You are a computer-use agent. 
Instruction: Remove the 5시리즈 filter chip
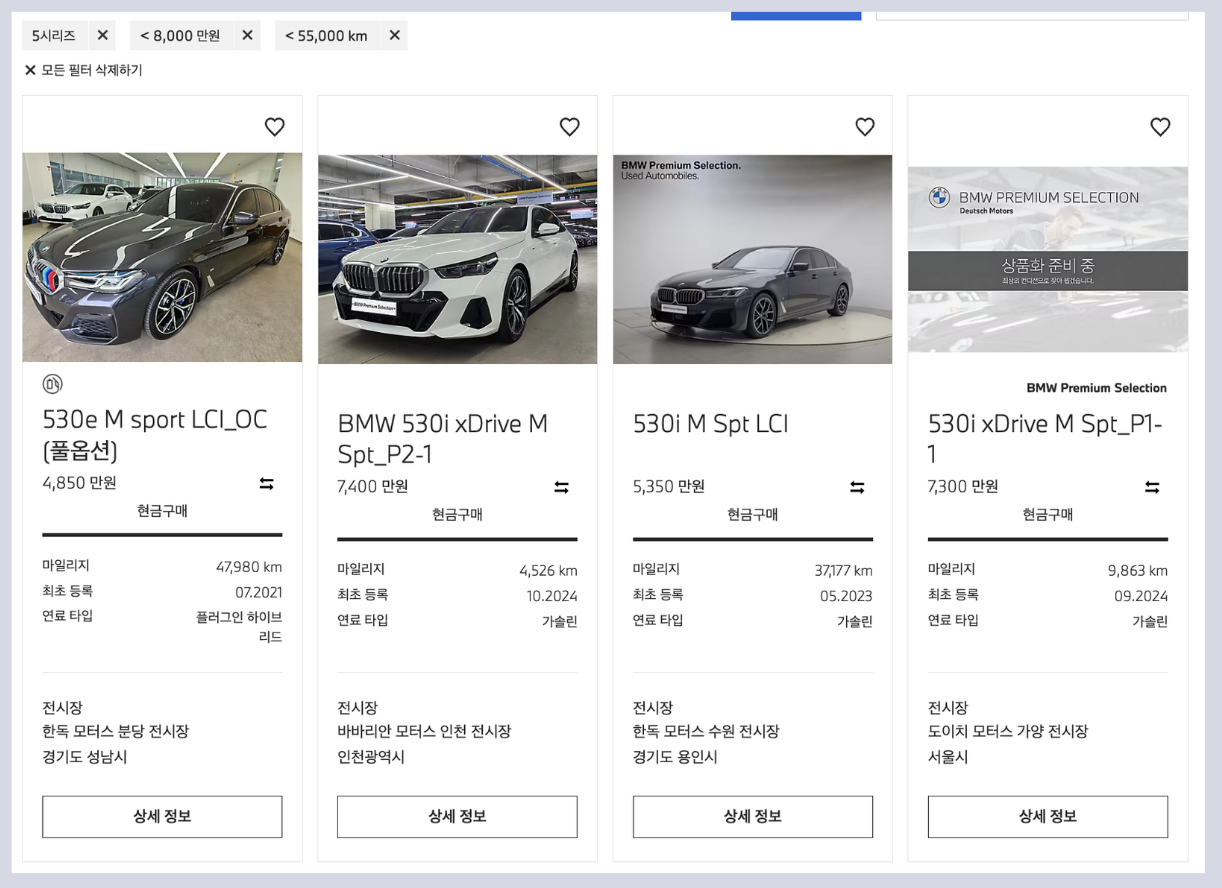point(102,35)
